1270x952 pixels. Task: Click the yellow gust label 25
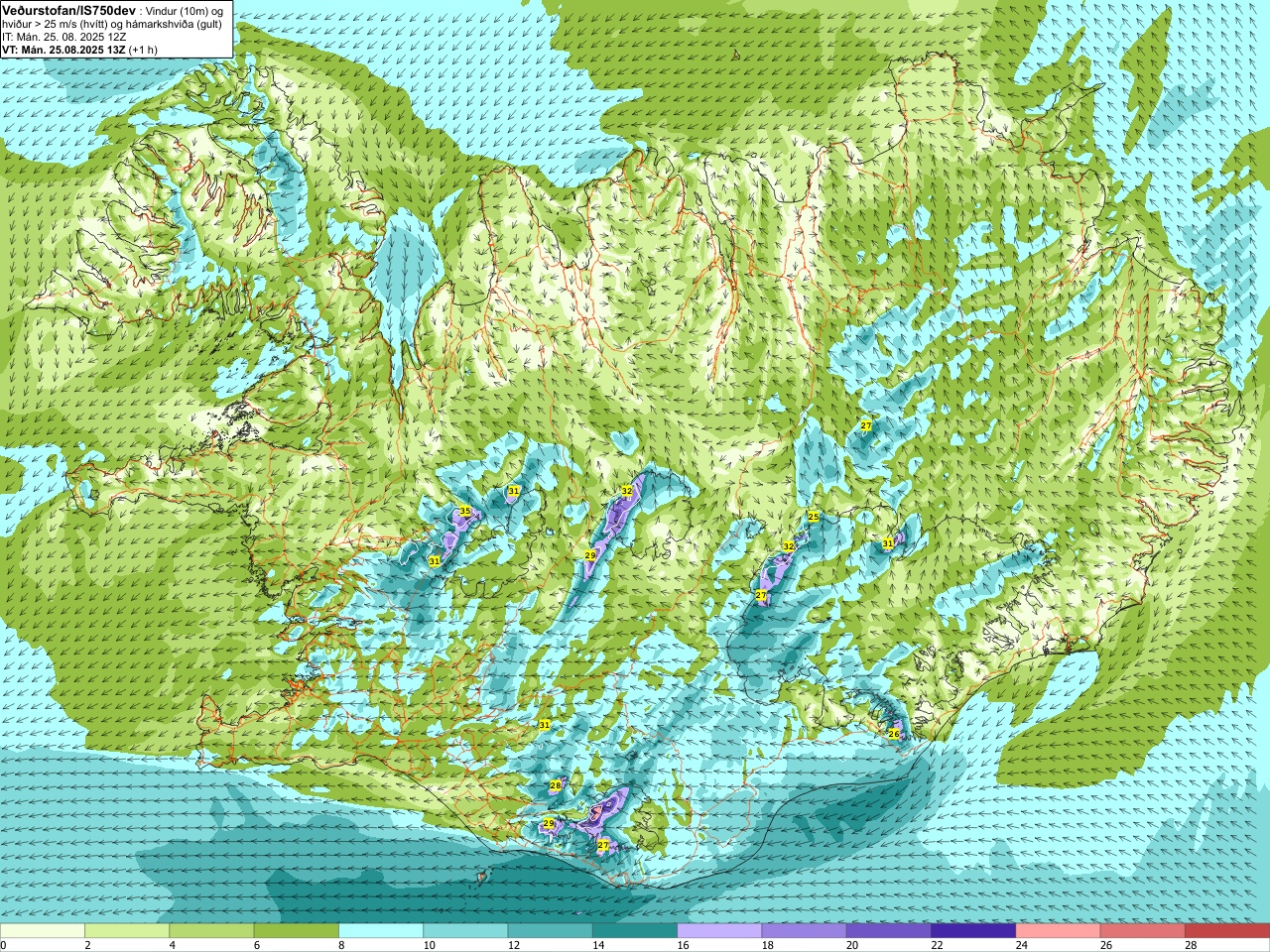[x=814, y=517]
